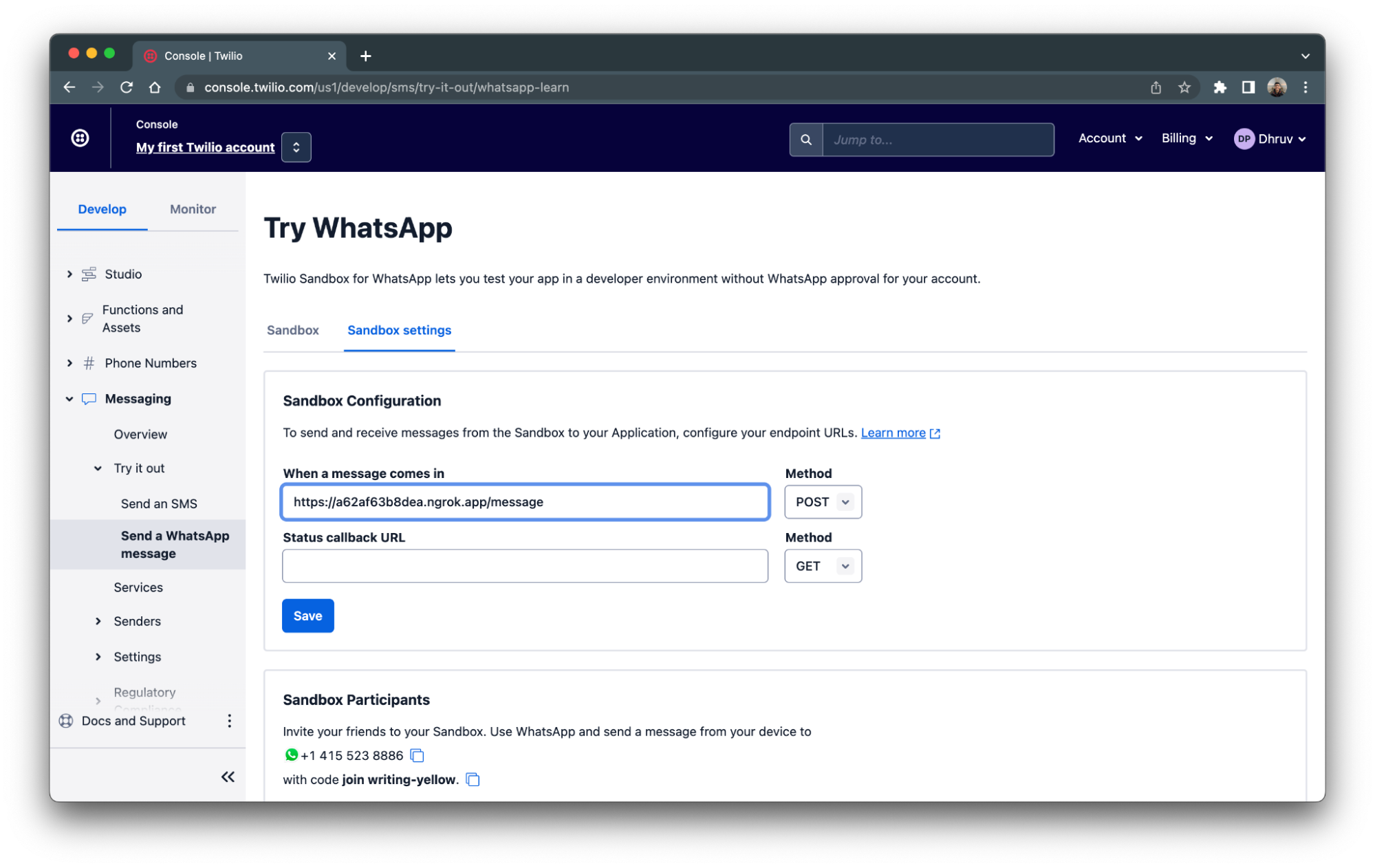Image resolution: width=1375 pixels, height=868 pixels.
Task: Expand the Phone Numbers section
Action: [x=69, y=363]
